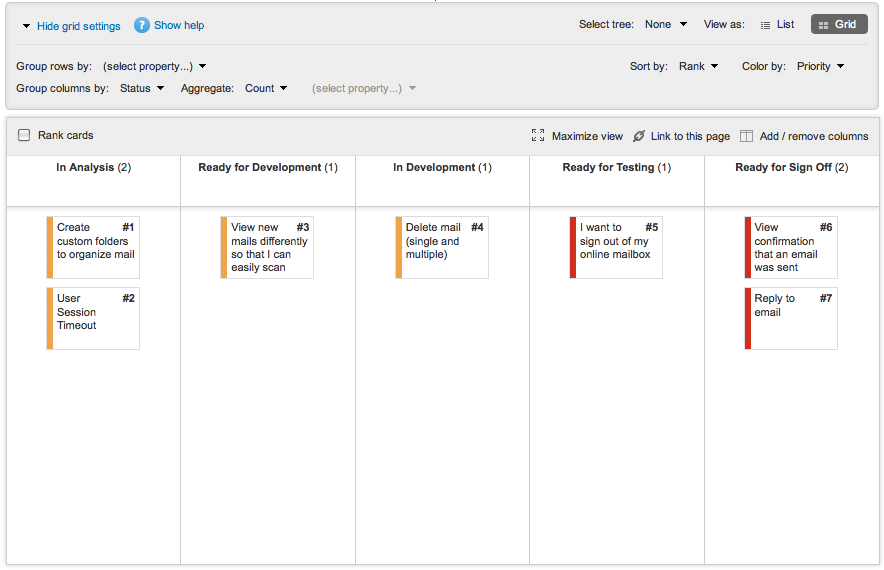Click the Maximize view icon
The width and height of the screenshot is (884, 570).
click(538, 136)
